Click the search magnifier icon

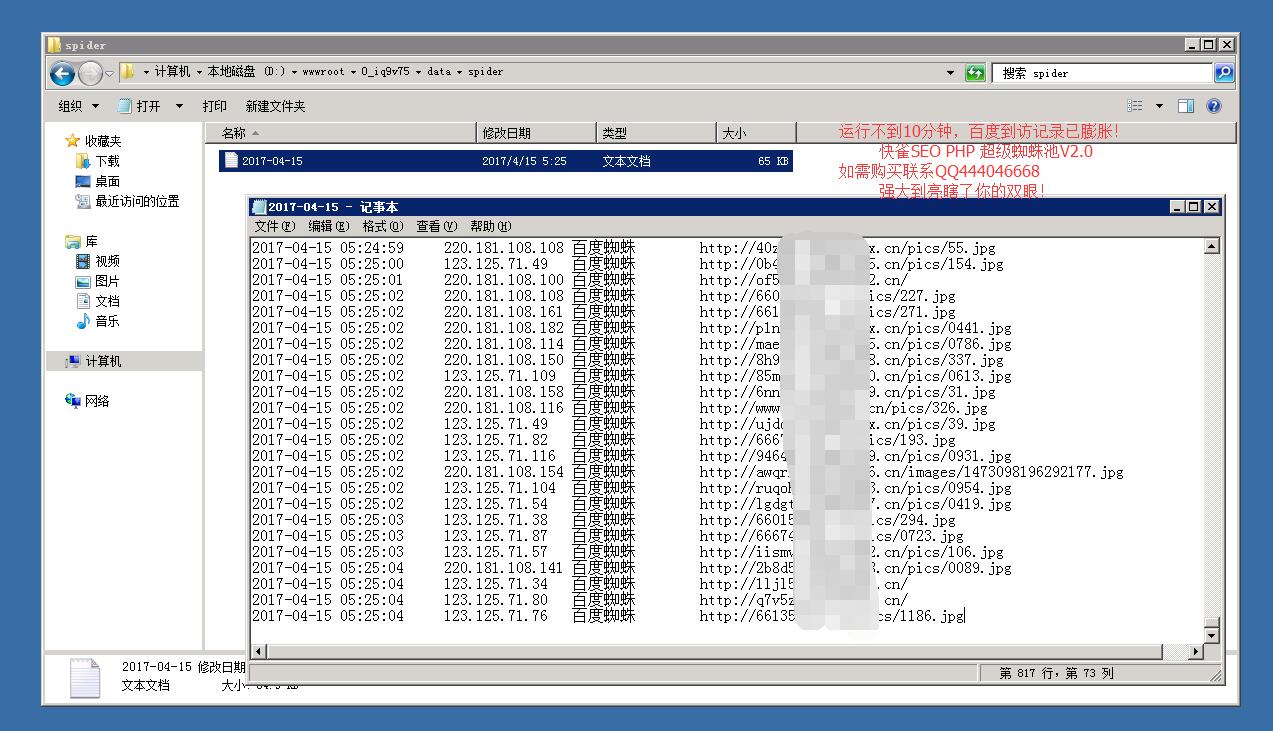tap(1223, 73)
